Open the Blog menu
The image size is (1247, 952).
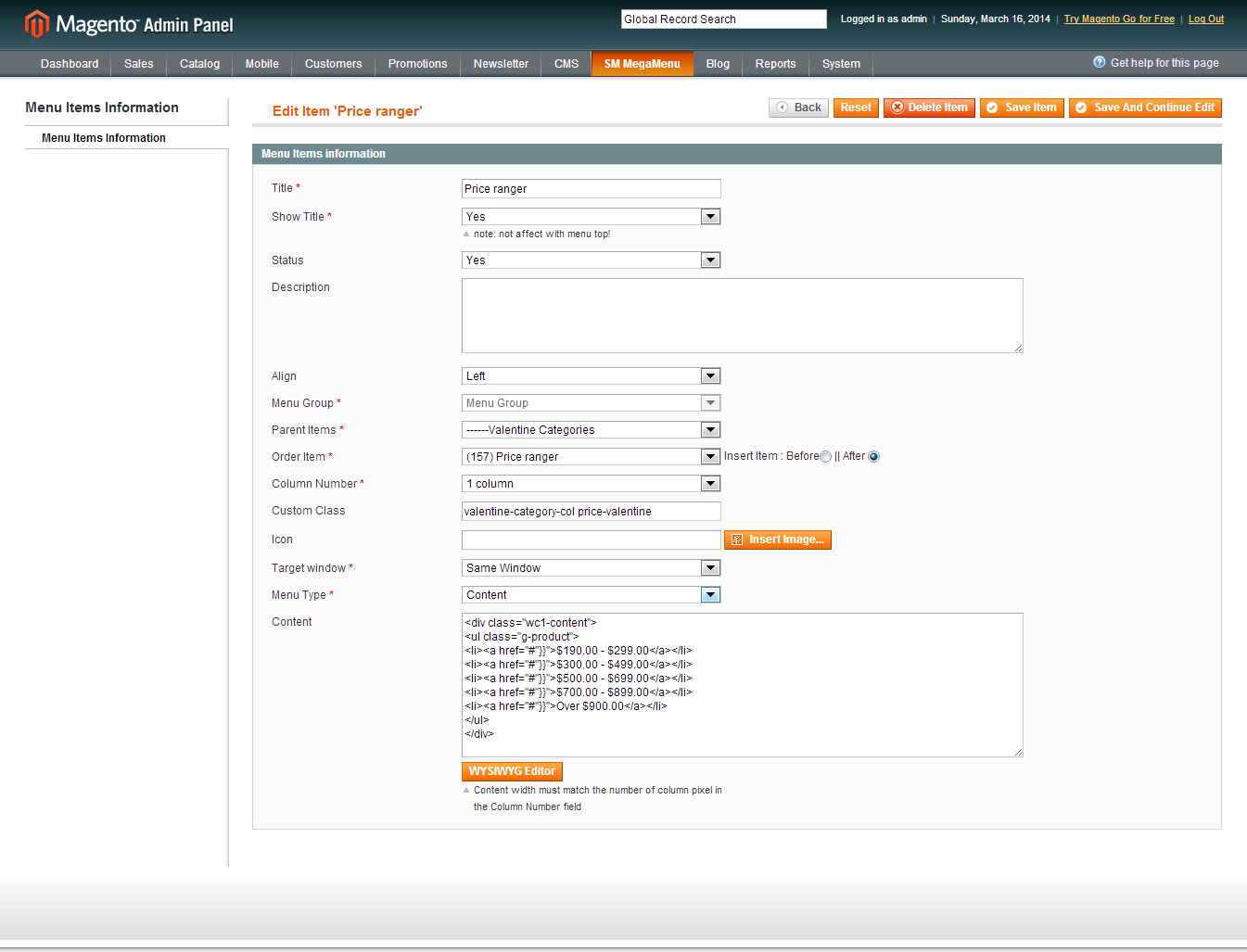click(719, 64)
